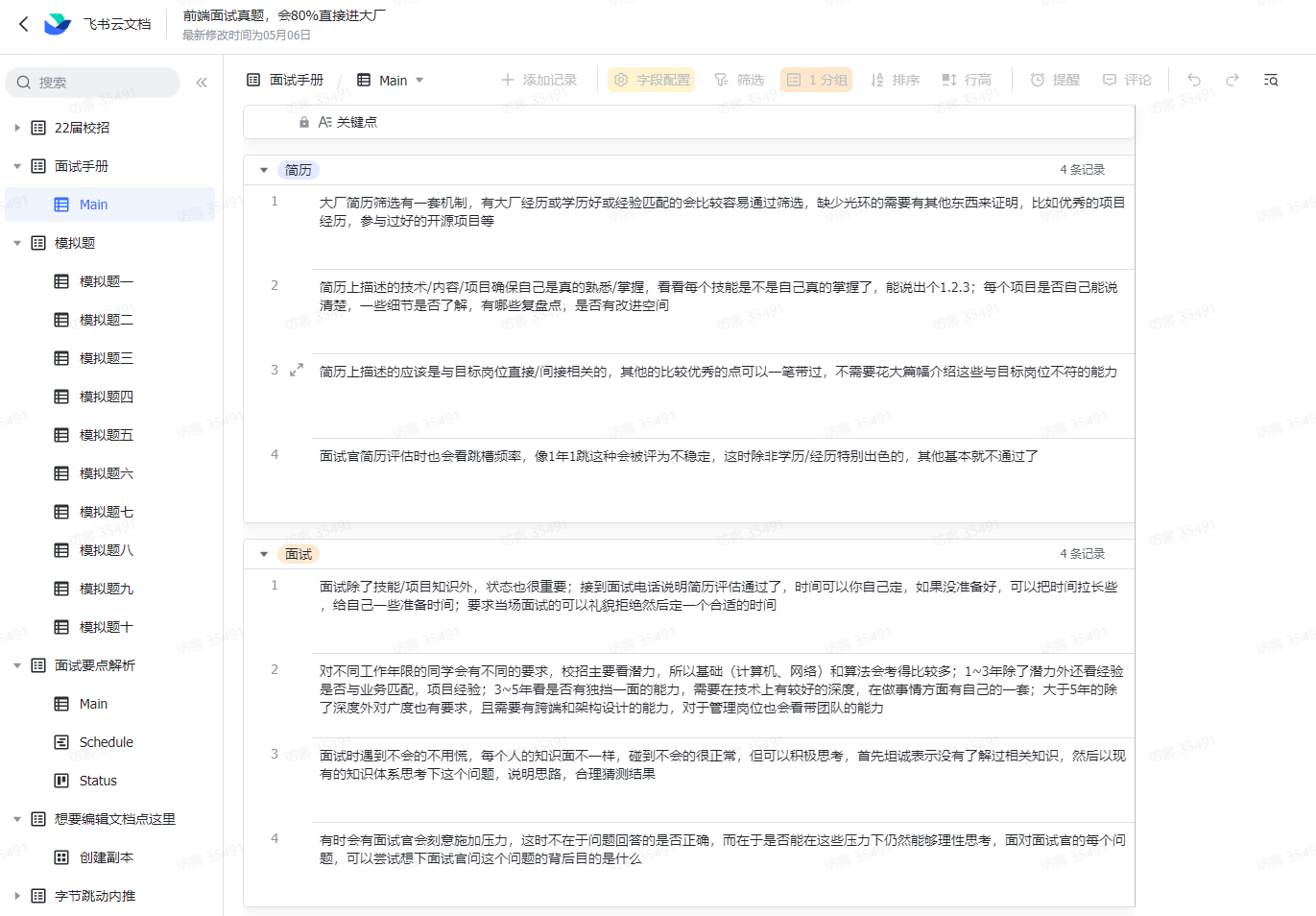The image size is (1316, 916).
Task: Expand the 字节跳动内推 tree item
Action: 17,896
